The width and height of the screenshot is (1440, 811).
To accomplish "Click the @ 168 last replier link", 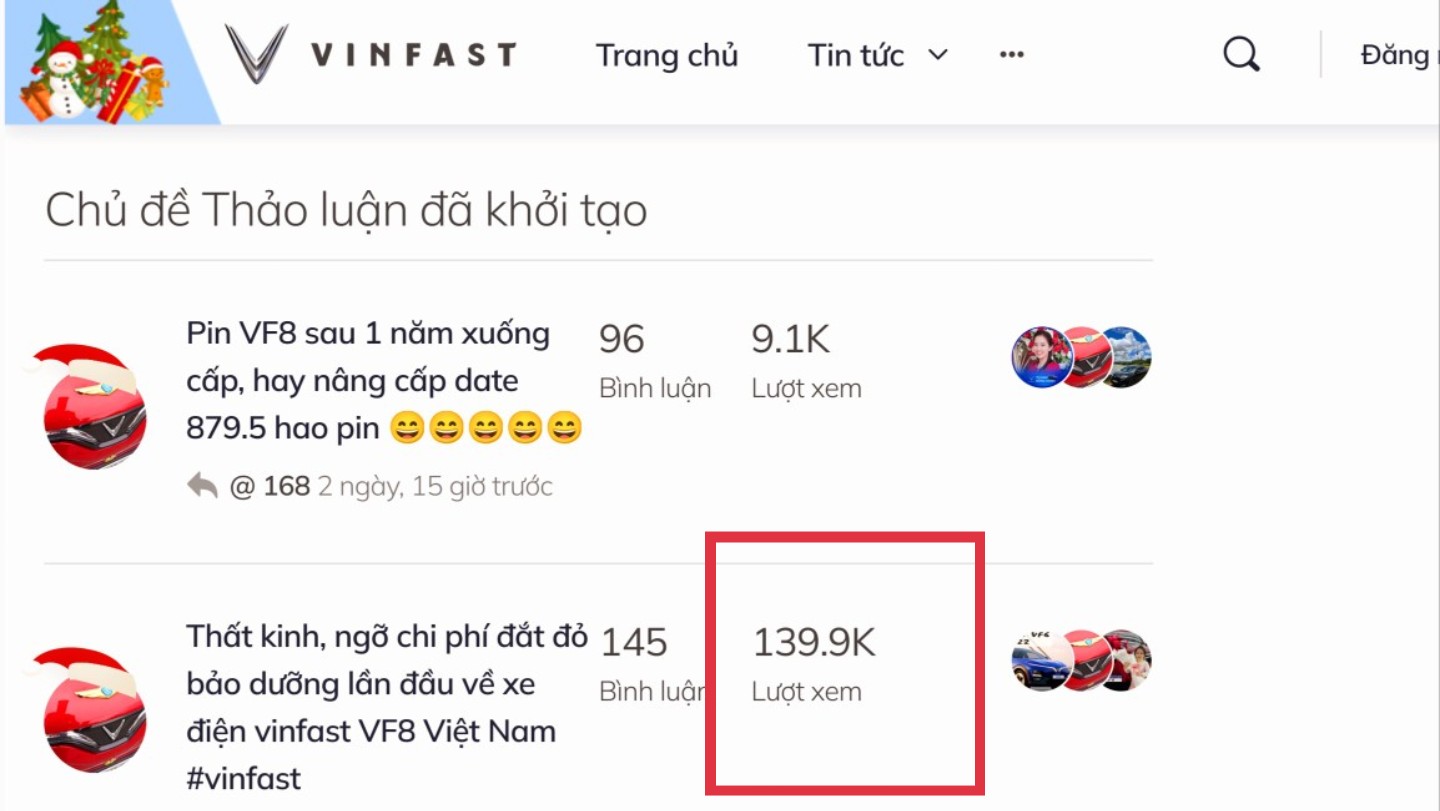I will coord(270,487).
